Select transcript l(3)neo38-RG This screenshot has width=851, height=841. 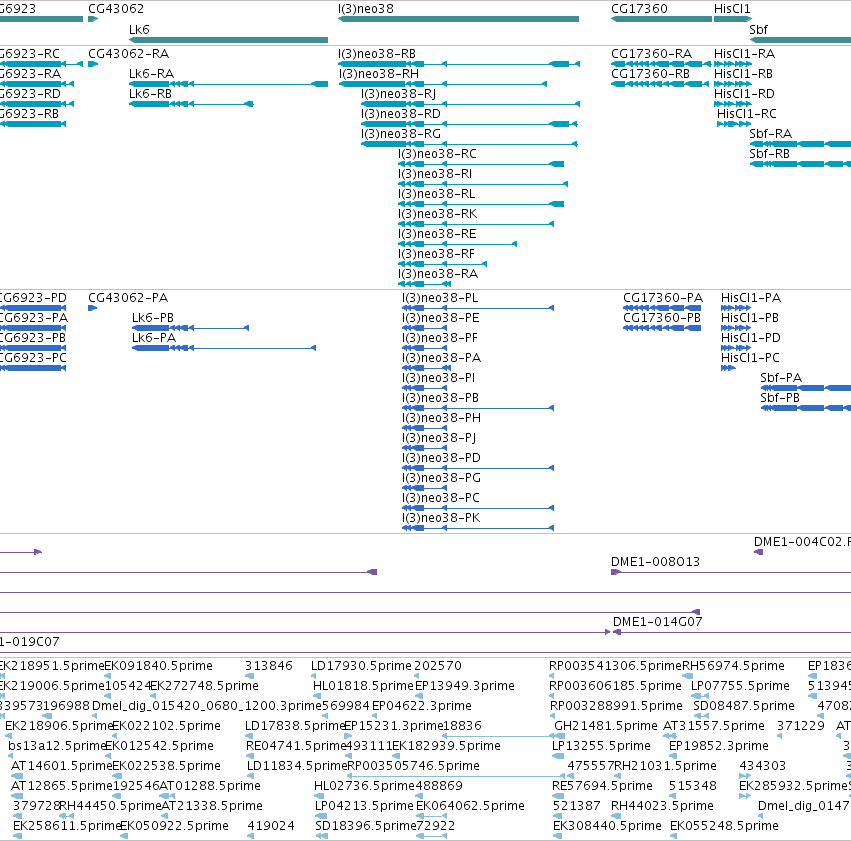click(401, 134)
